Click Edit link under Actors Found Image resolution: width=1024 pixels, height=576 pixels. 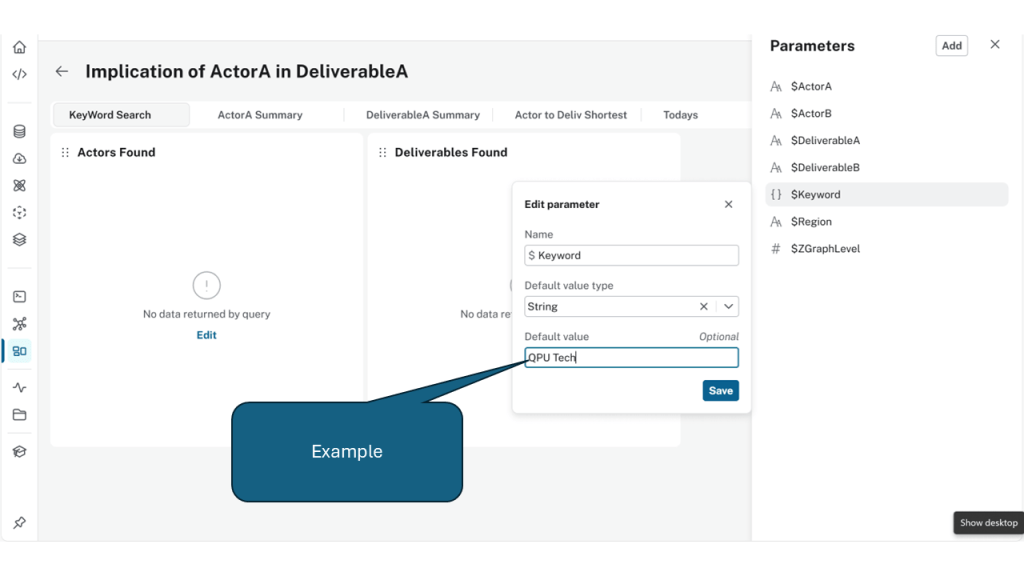[x=206, y=335]
